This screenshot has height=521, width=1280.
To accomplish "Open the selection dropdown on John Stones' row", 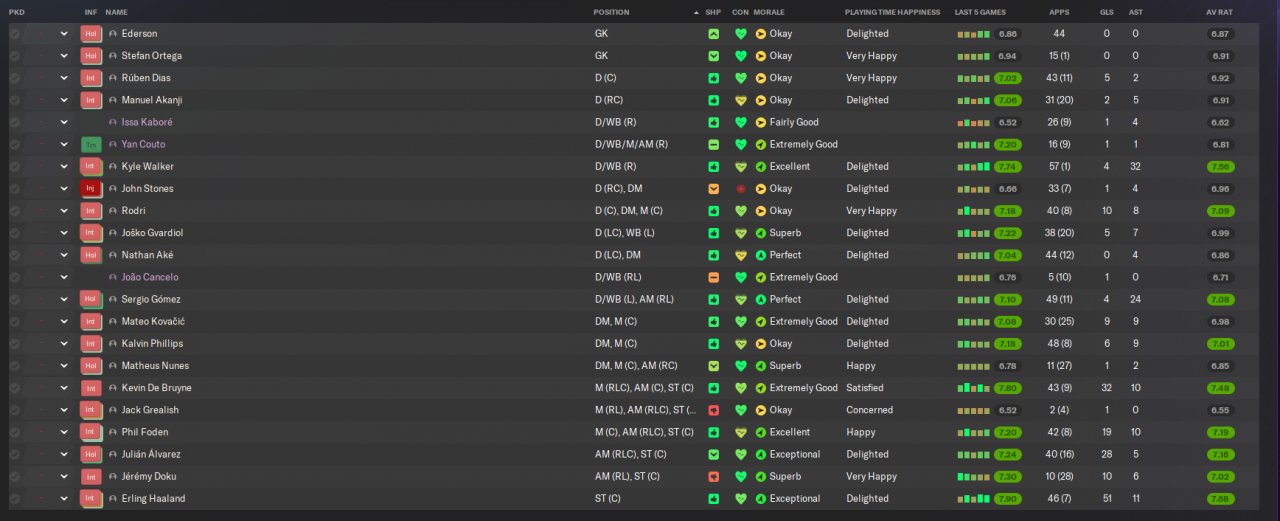I will pyautogui.click(x=64, y=188).
